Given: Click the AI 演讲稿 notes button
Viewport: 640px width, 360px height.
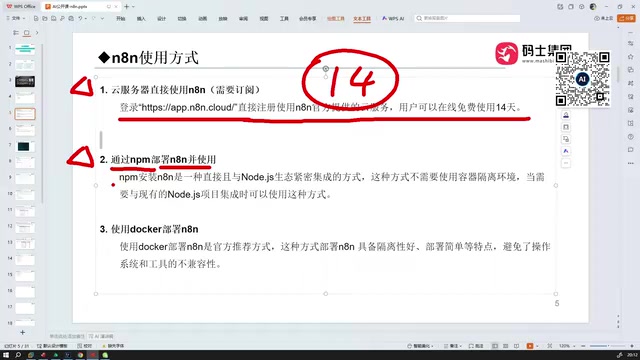Looking at the screenshot, I should [101, 336].
